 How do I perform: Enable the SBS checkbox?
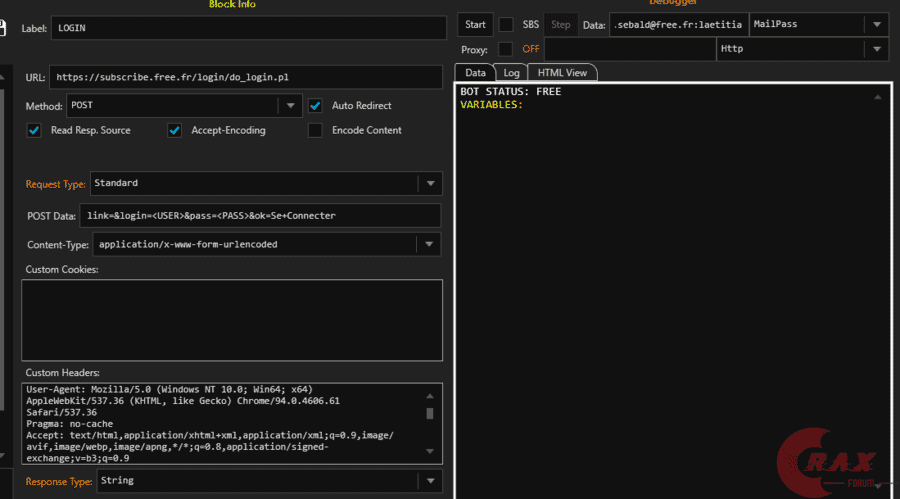[507, 24]
